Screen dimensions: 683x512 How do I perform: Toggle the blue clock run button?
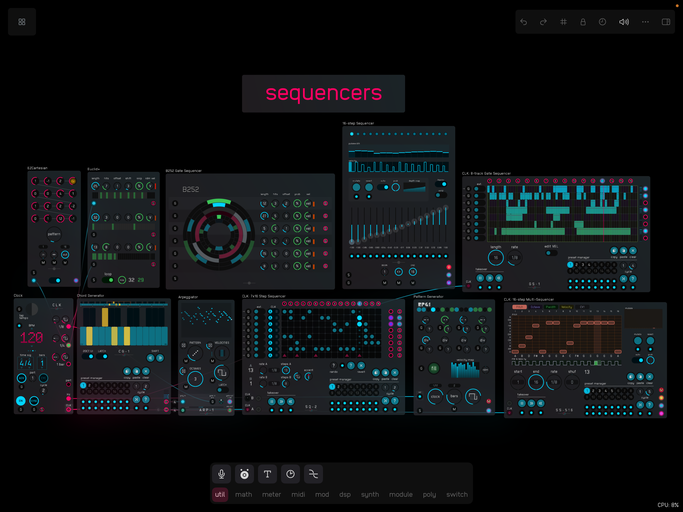(x=21, y=401)
